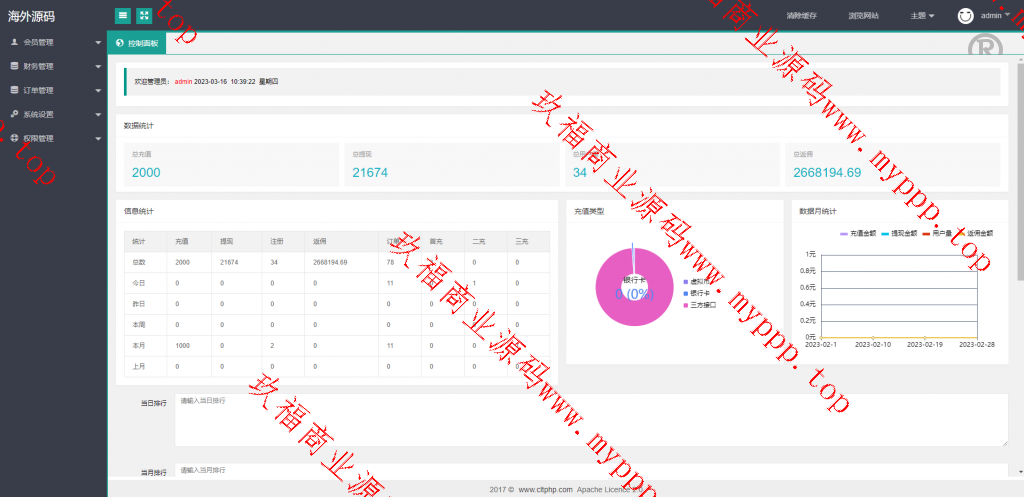Click the 当日排行 text input area
The image size is (1024, 497).
(x=590, y=419)
